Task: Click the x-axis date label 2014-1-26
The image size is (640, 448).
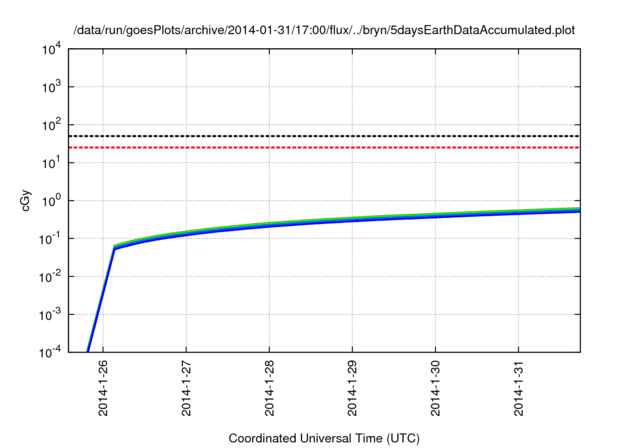Action: [x=103, y=388]
